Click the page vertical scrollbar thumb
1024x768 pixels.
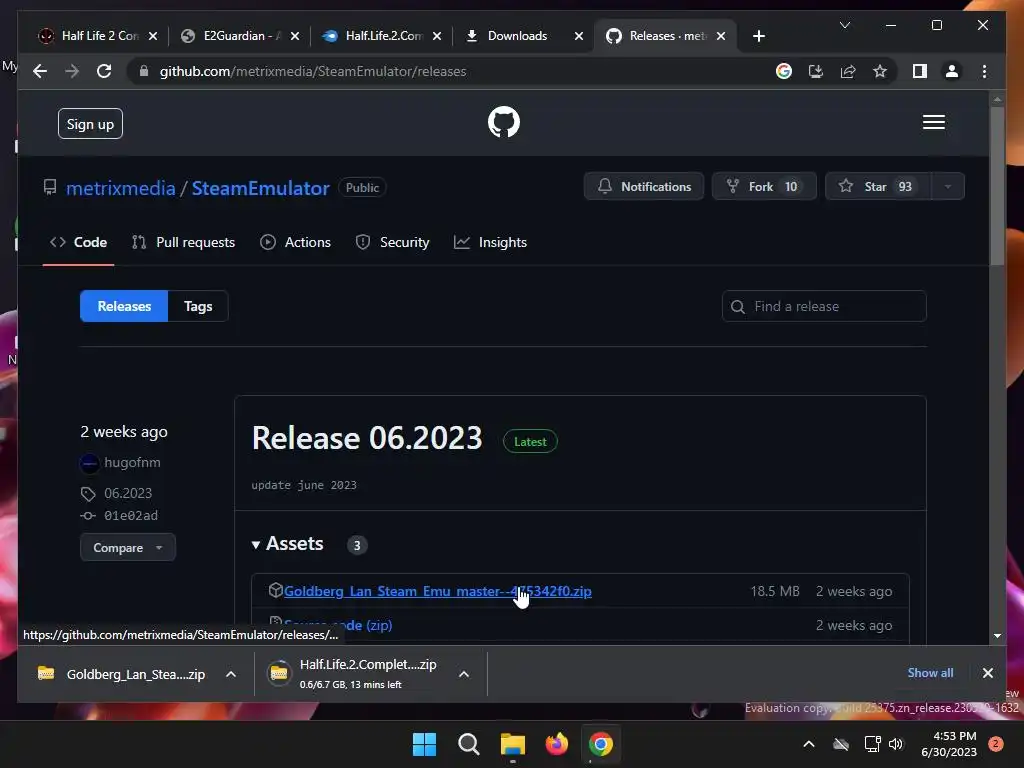(x=997, y=186)
